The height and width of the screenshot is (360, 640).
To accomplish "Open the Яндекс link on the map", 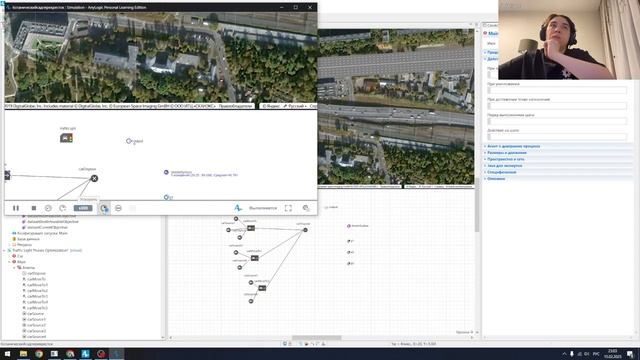I will (271, 106).
